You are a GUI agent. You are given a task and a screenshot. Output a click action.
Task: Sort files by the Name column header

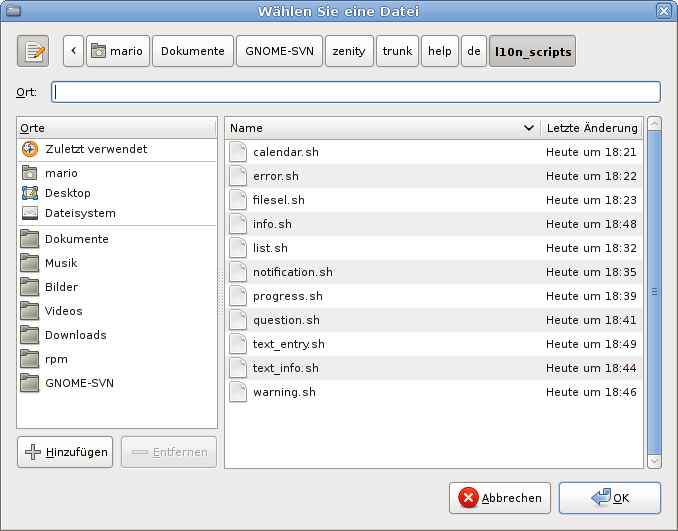(x=380, y=128)
